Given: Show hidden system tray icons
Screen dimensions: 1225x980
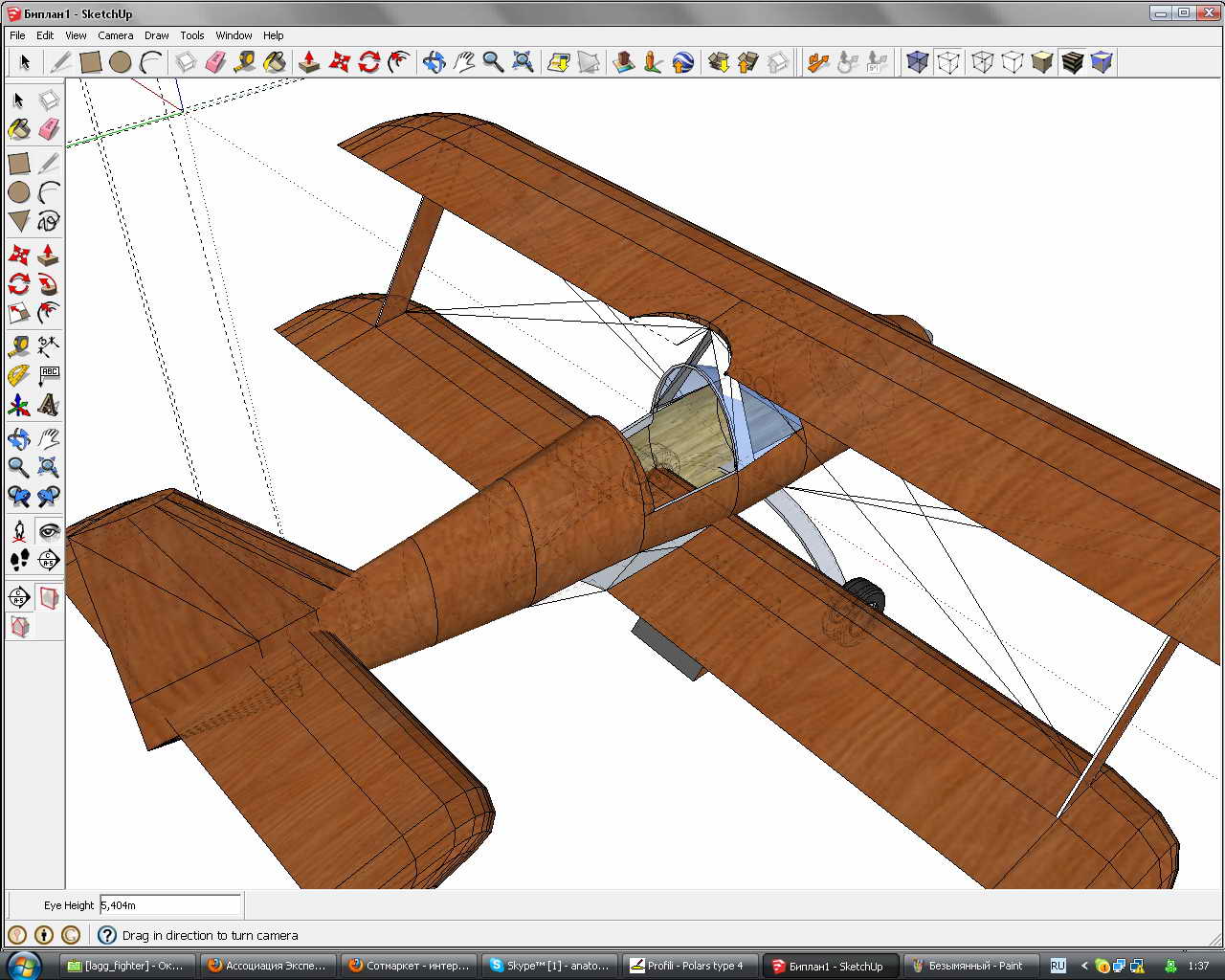Looking at the screenshot, I should click(1083, 966).
